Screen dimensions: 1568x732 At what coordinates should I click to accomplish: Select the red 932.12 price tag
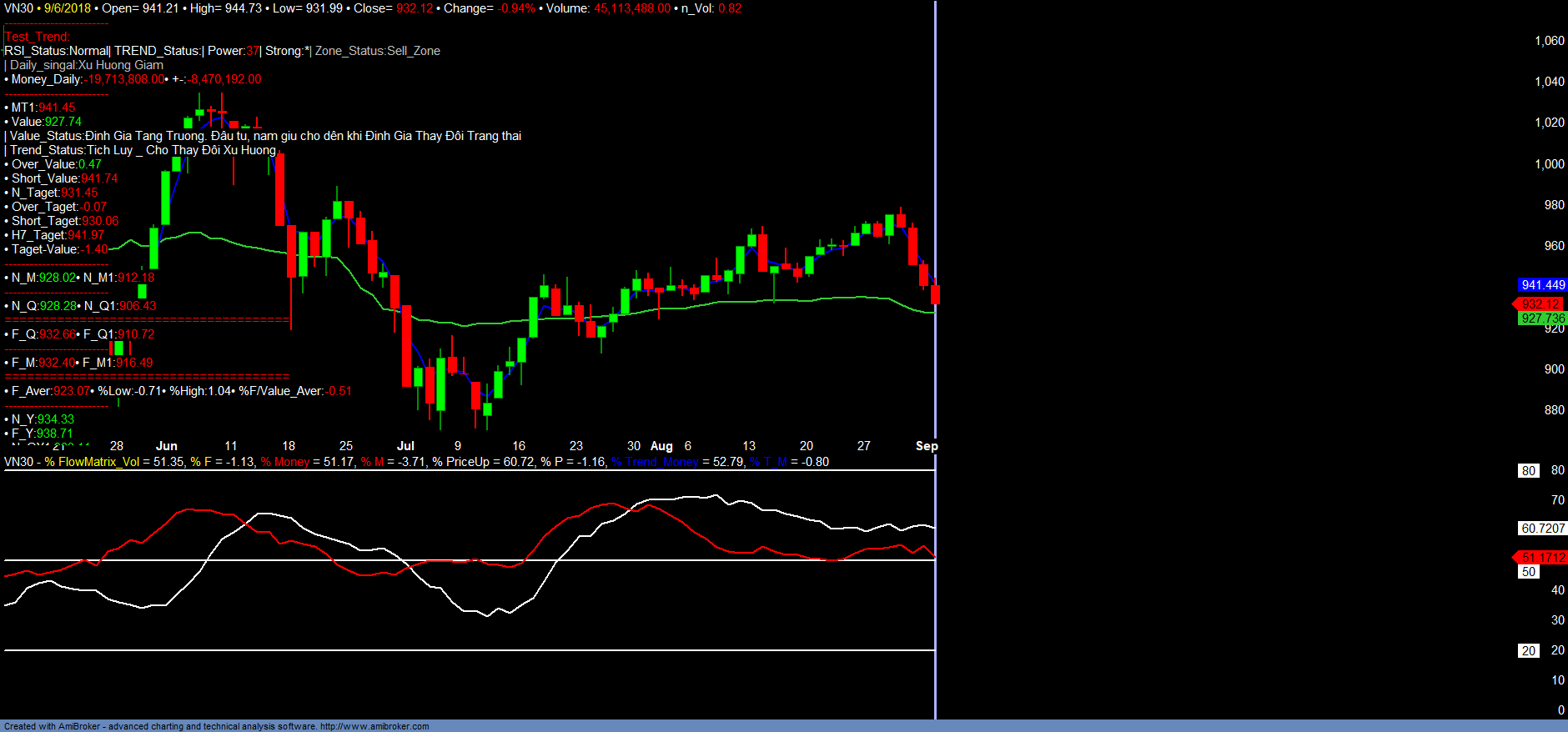point(1540,304)
